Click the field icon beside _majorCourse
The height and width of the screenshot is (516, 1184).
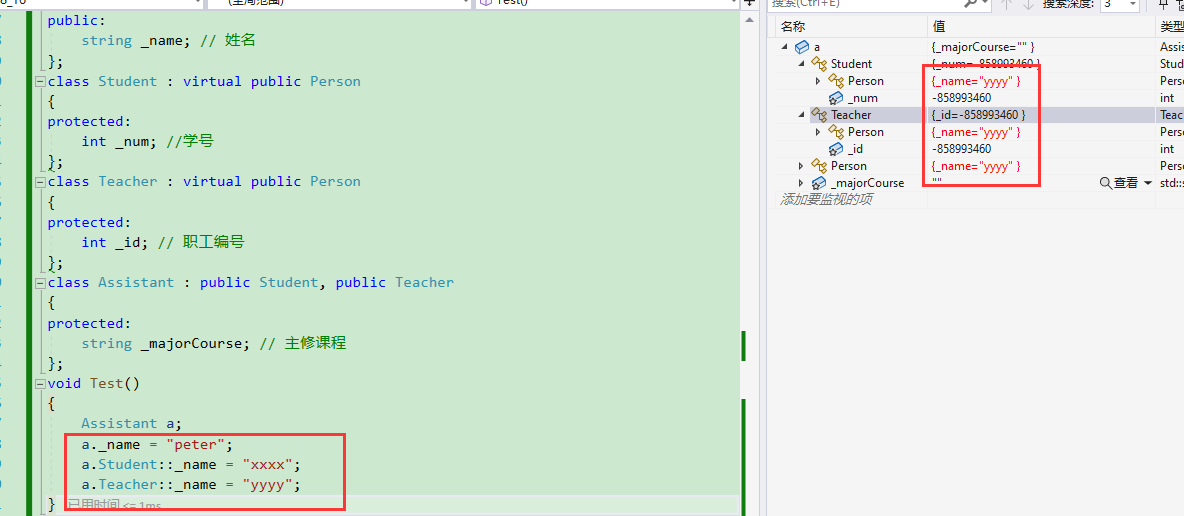pos(819,183)
